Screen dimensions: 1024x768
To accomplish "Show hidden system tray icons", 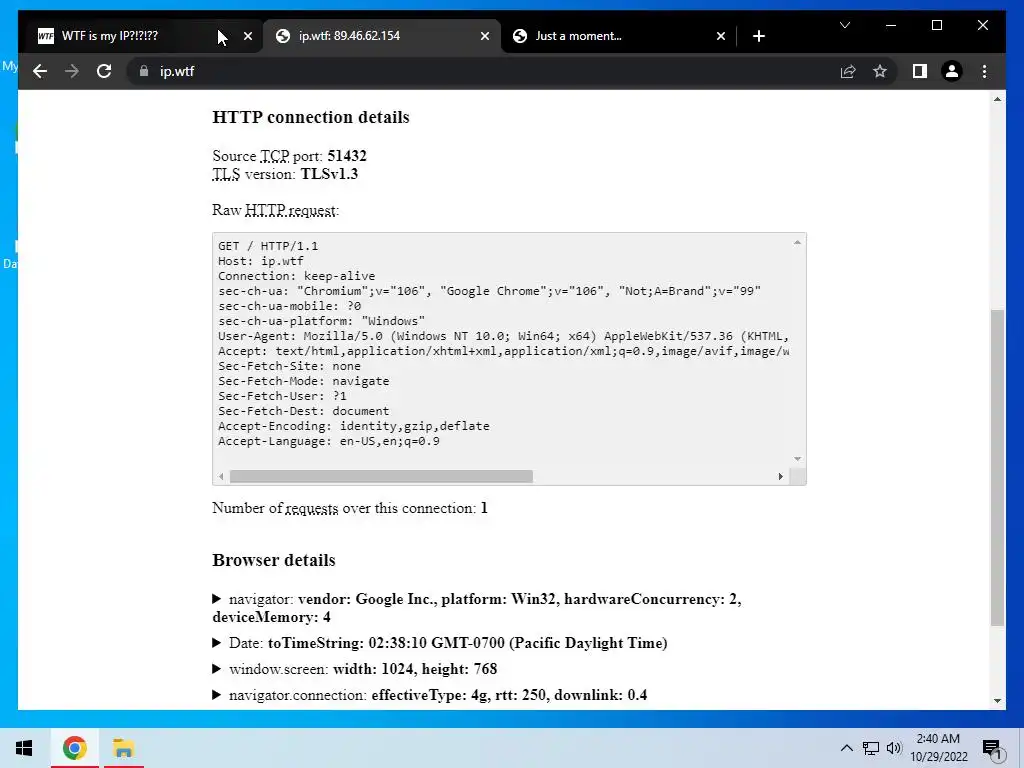I will [x=846, y=748].
